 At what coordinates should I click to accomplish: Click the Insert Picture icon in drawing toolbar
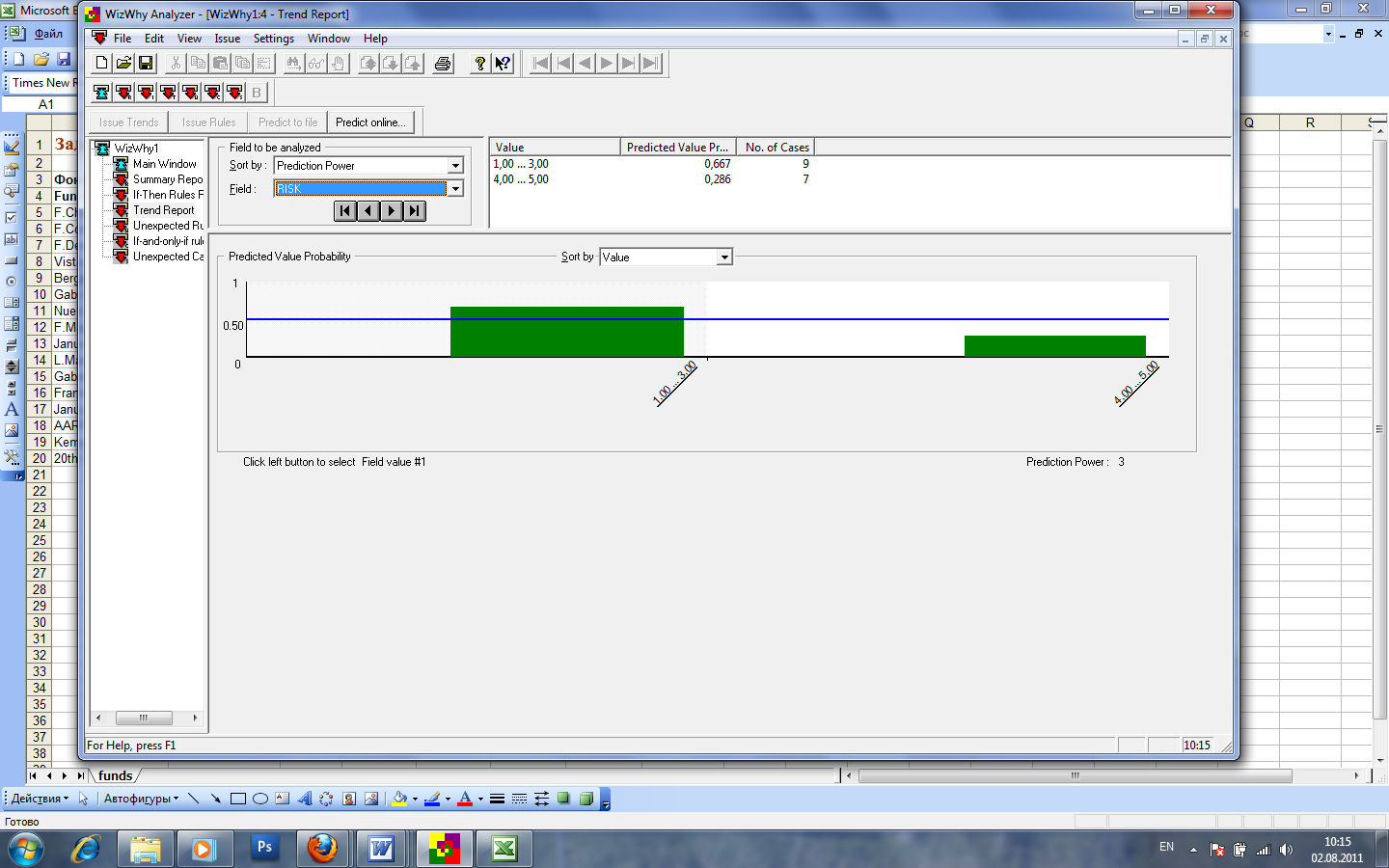[x=371, y=799]
